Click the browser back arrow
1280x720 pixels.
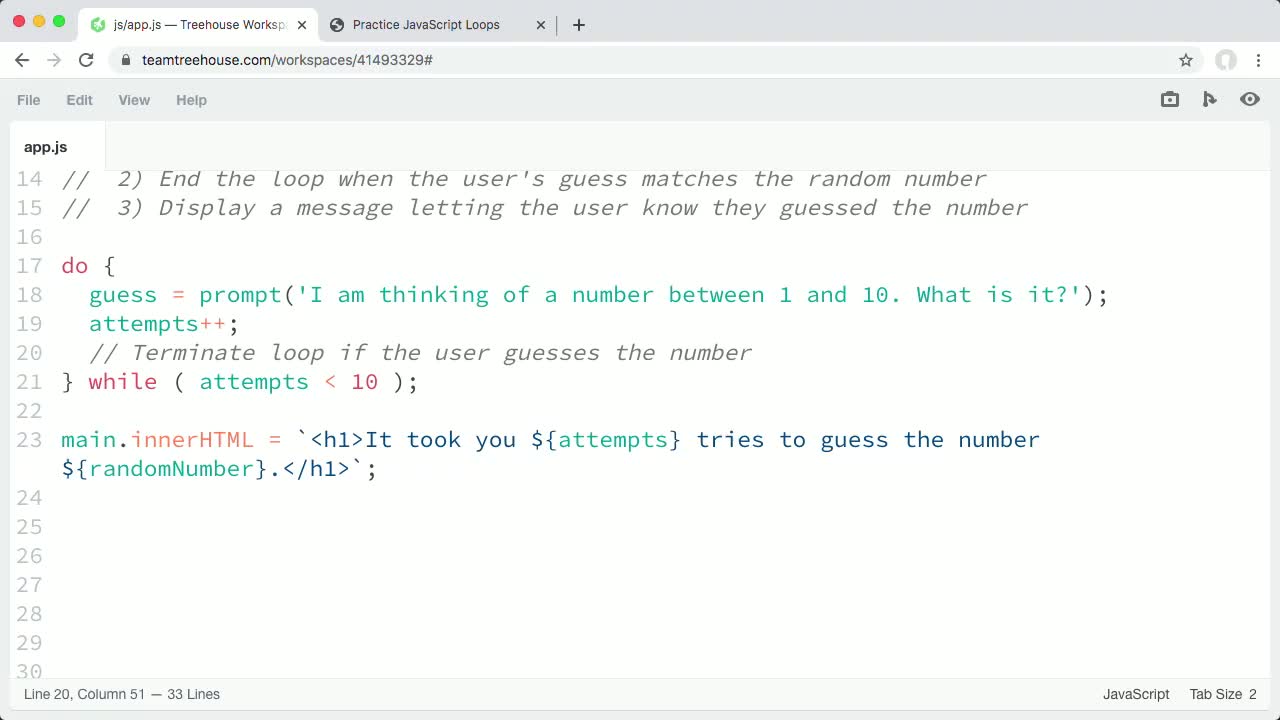coord(22,60)
